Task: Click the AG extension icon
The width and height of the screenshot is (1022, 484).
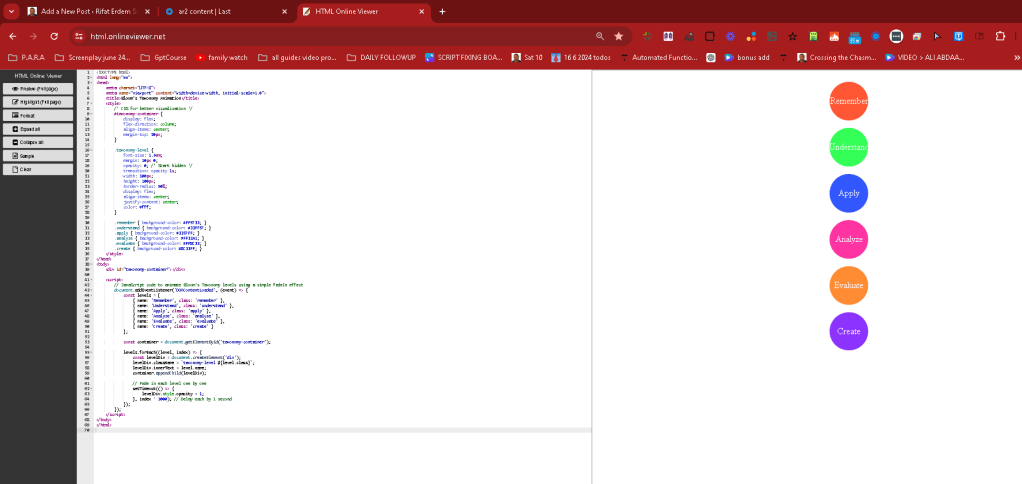Action: 689,36
